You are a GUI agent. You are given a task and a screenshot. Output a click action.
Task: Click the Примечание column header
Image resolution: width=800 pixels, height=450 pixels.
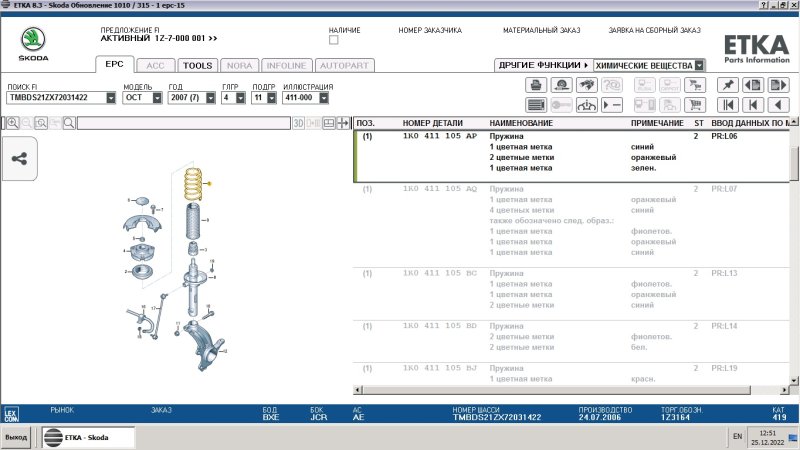click(x=657, y=123)
